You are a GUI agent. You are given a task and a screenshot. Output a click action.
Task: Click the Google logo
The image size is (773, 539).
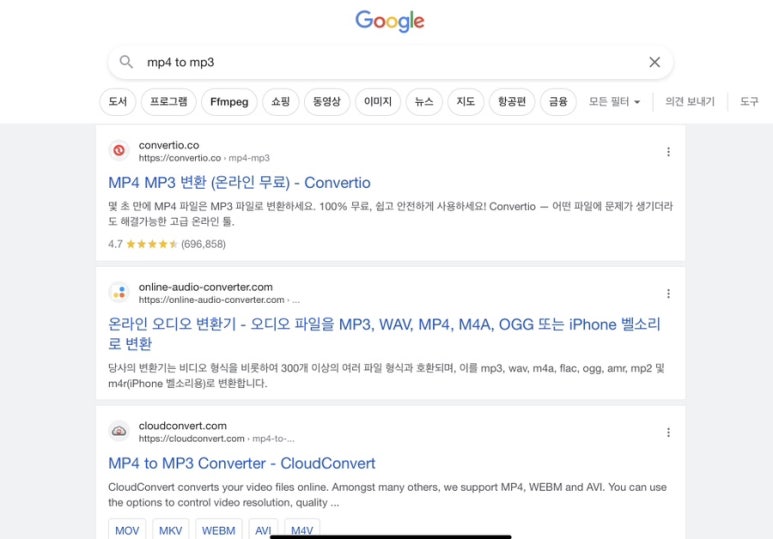pos(389,21)
